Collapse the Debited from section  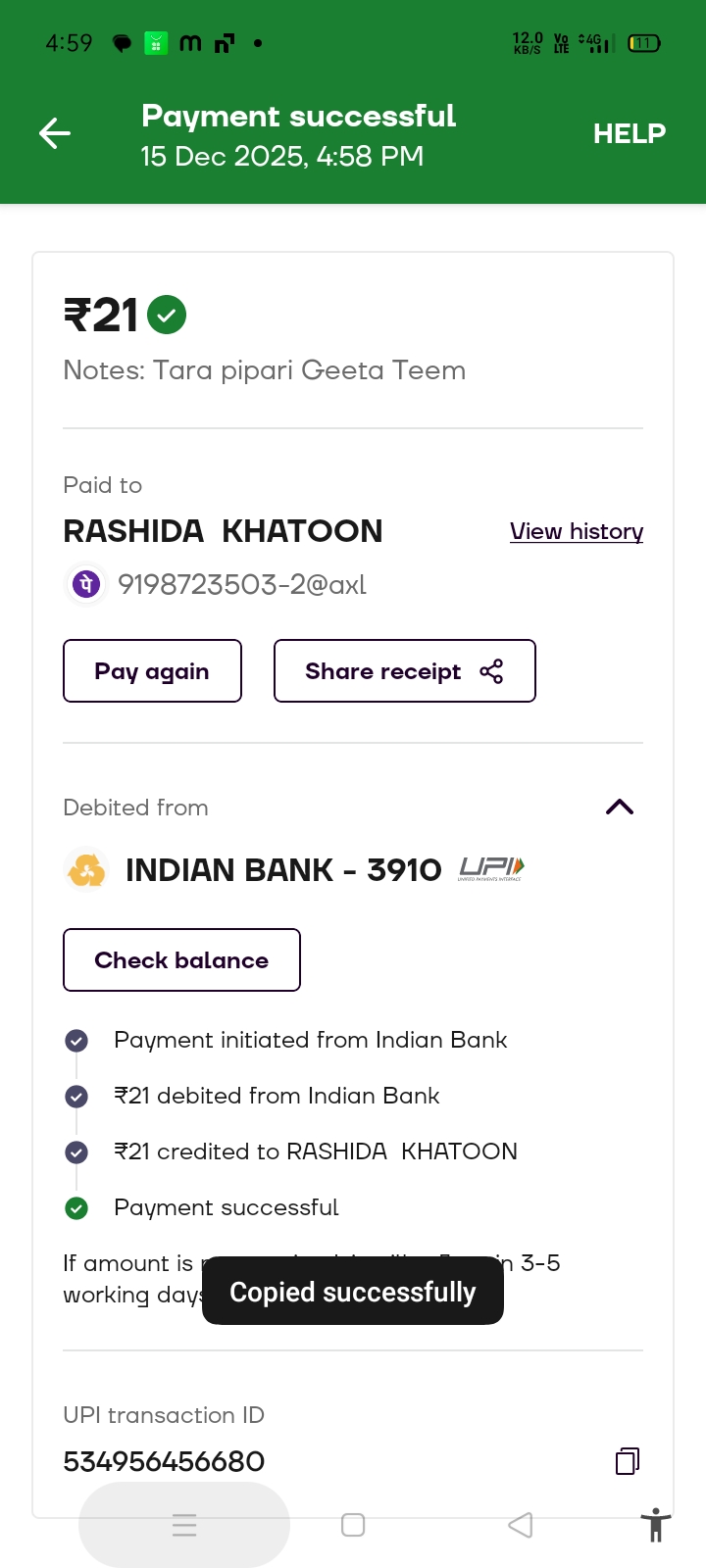coord(620,808)
